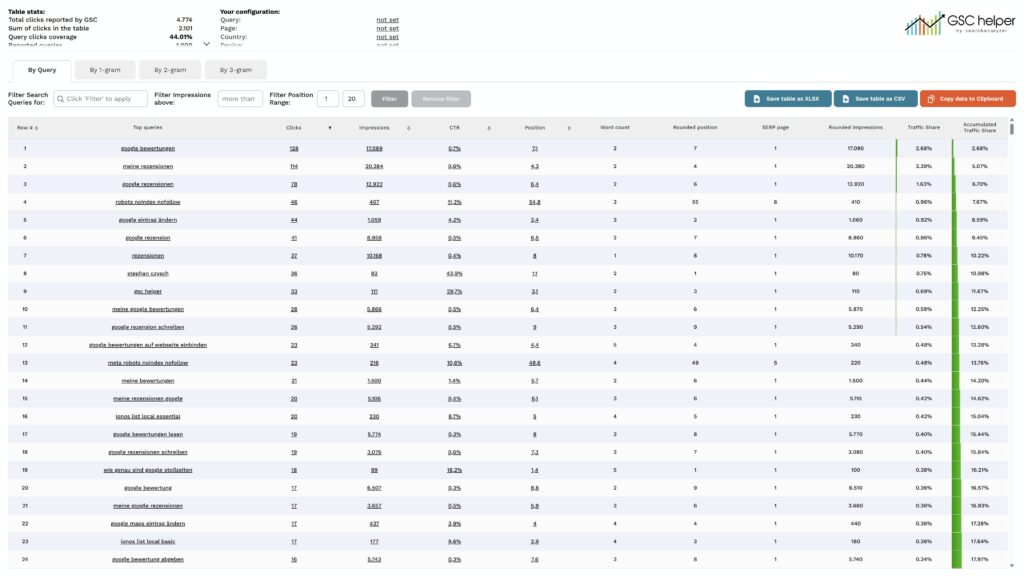1024x576 pixels.
Task: Focus the Filter Impressions 'more than' field
Action: [x=240, y=99]
